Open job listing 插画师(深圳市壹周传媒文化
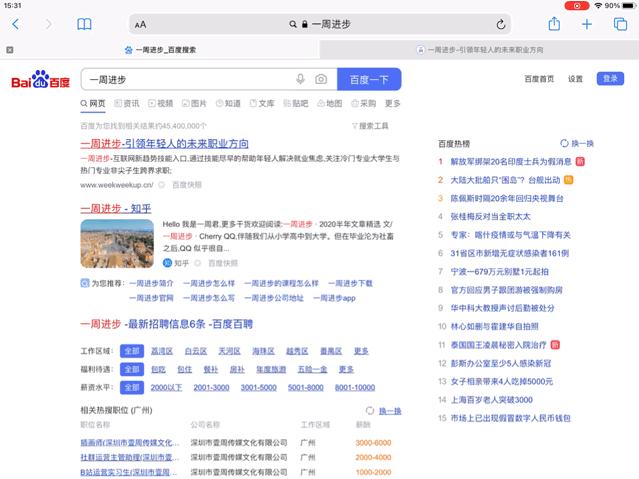The image size is (639, 479). [x=130, y=443]
